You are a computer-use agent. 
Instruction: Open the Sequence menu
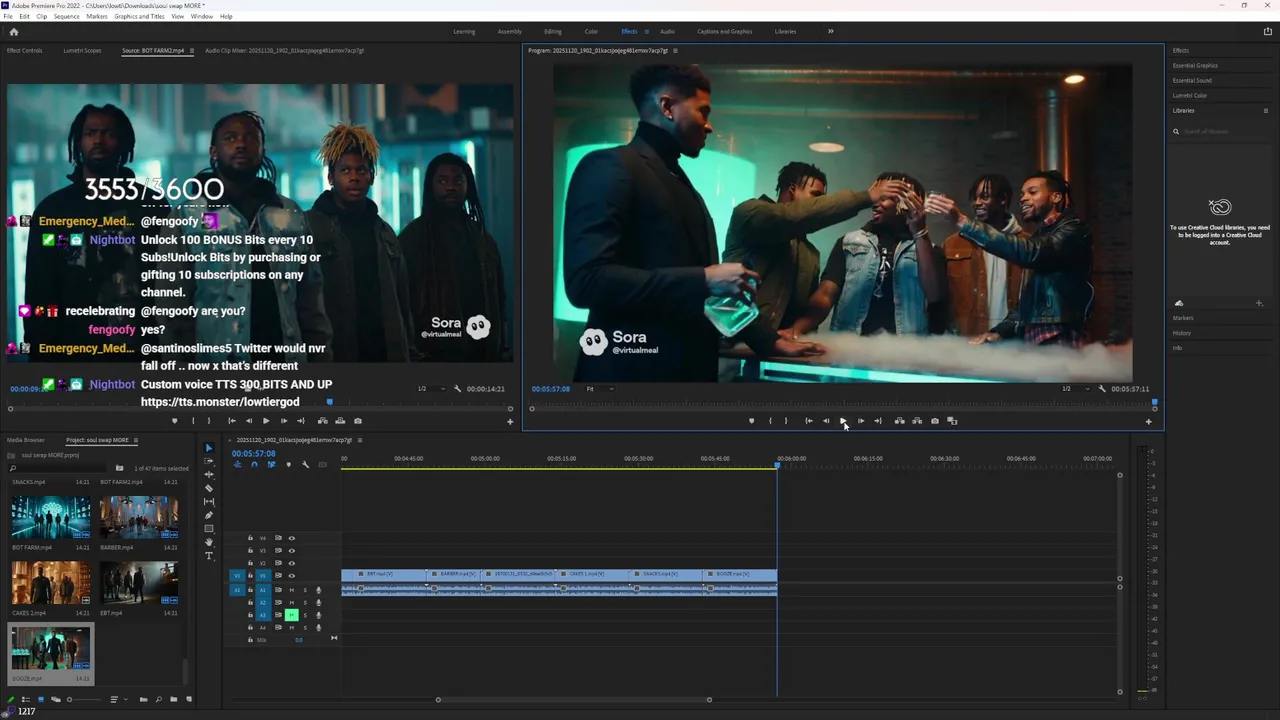tap(67, 17)
